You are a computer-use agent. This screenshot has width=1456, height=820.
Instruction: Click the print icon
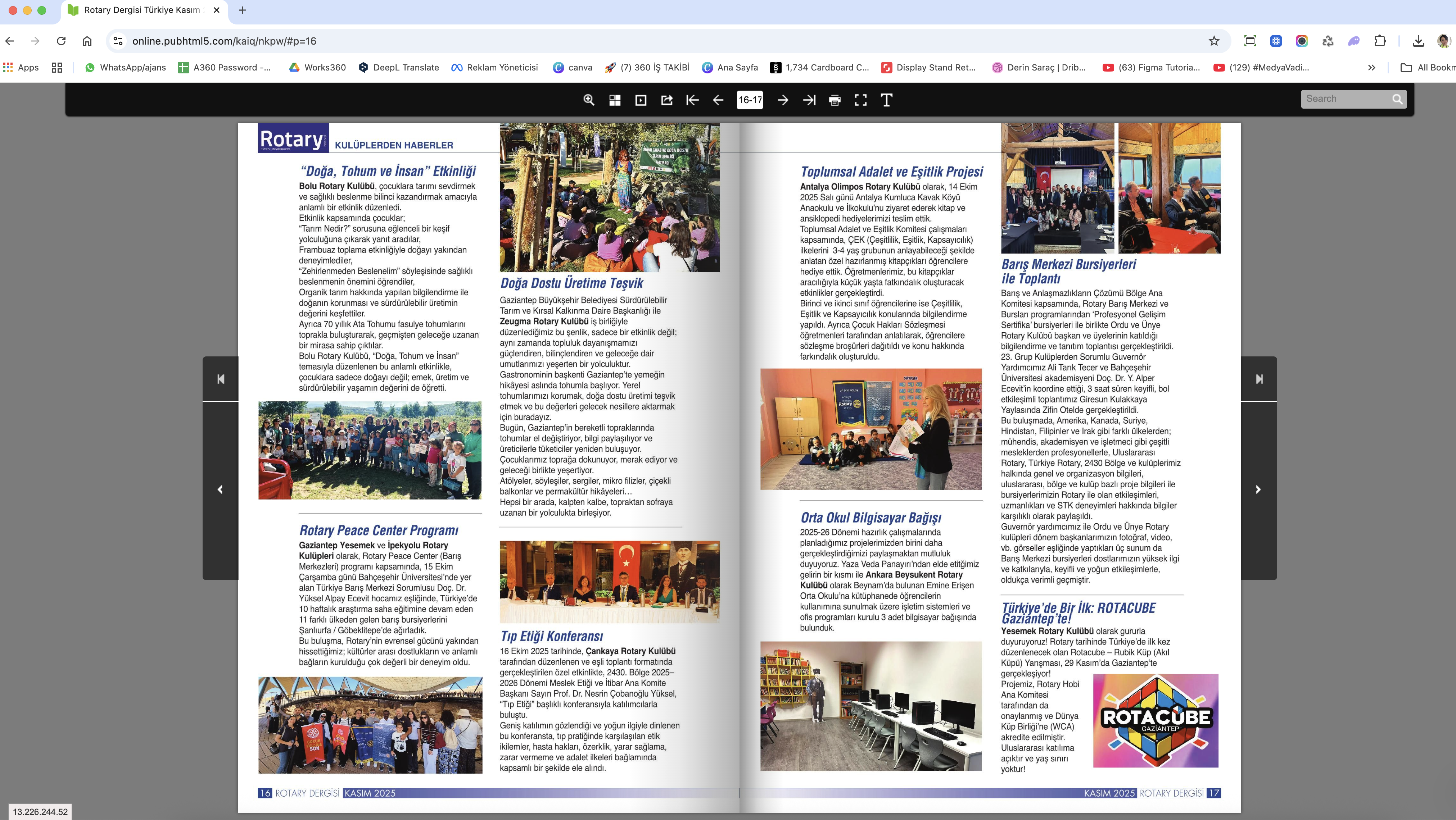pyautogui.click(x=835, y=100)
